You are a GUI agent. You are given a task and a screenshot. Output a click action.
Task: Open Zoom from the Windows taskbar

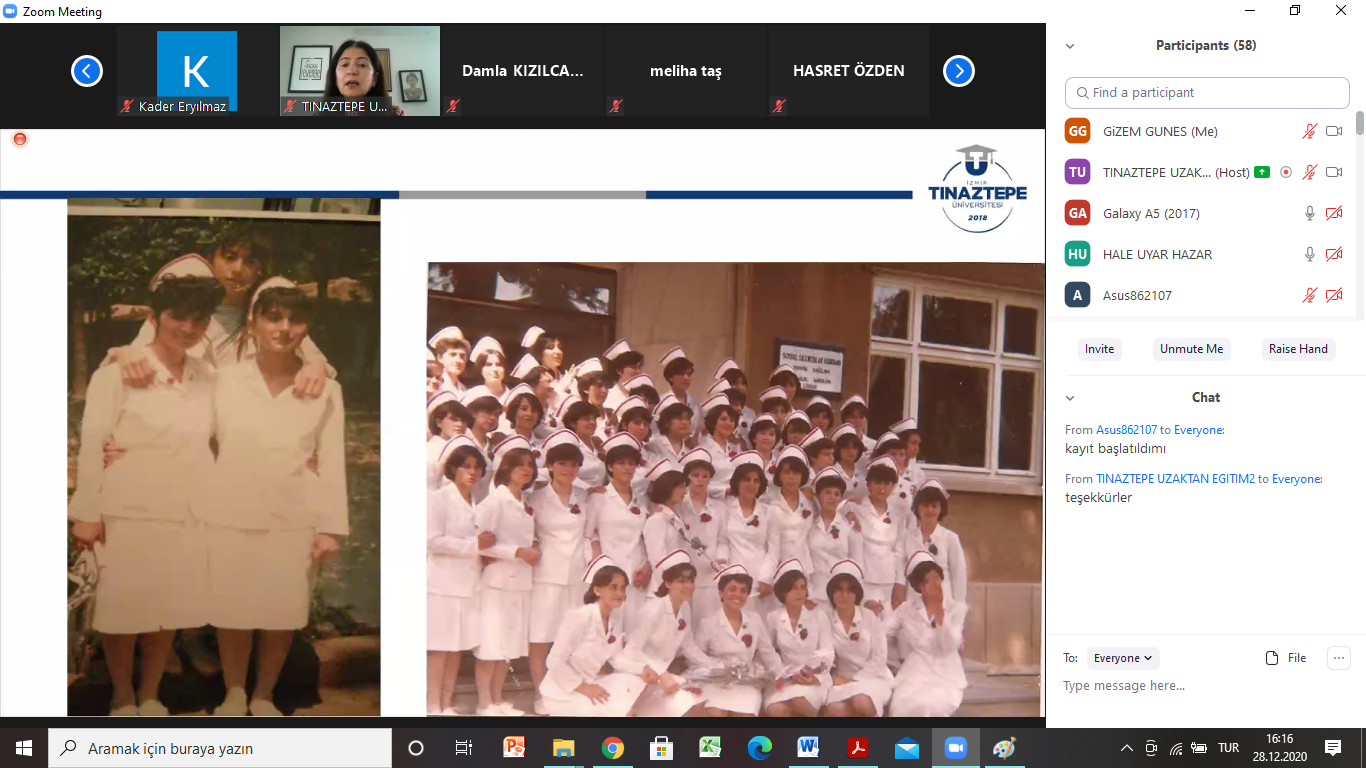(955, 748)
